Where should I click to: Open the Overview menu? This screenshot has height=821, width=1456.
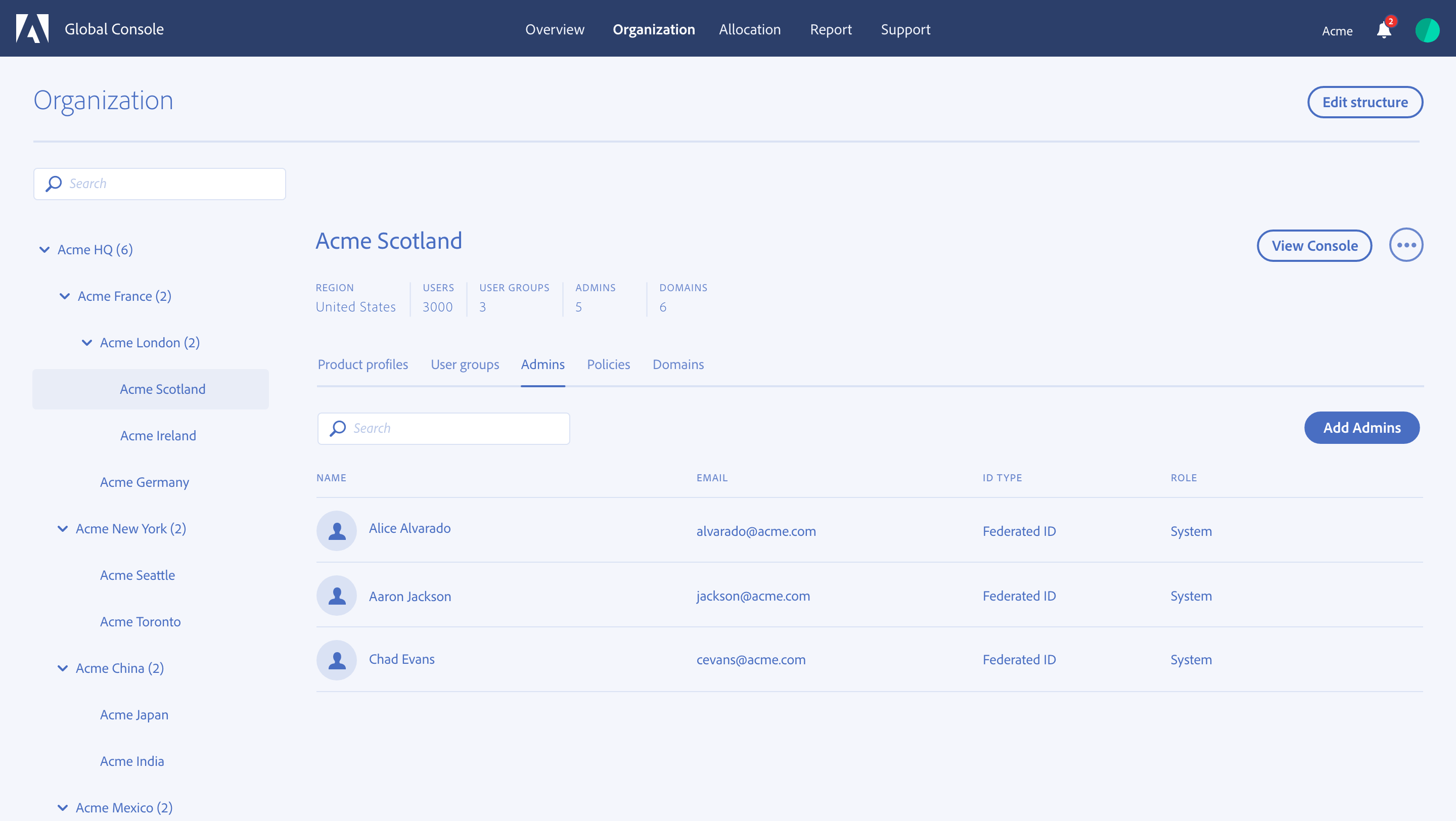[x=555, y=29]
